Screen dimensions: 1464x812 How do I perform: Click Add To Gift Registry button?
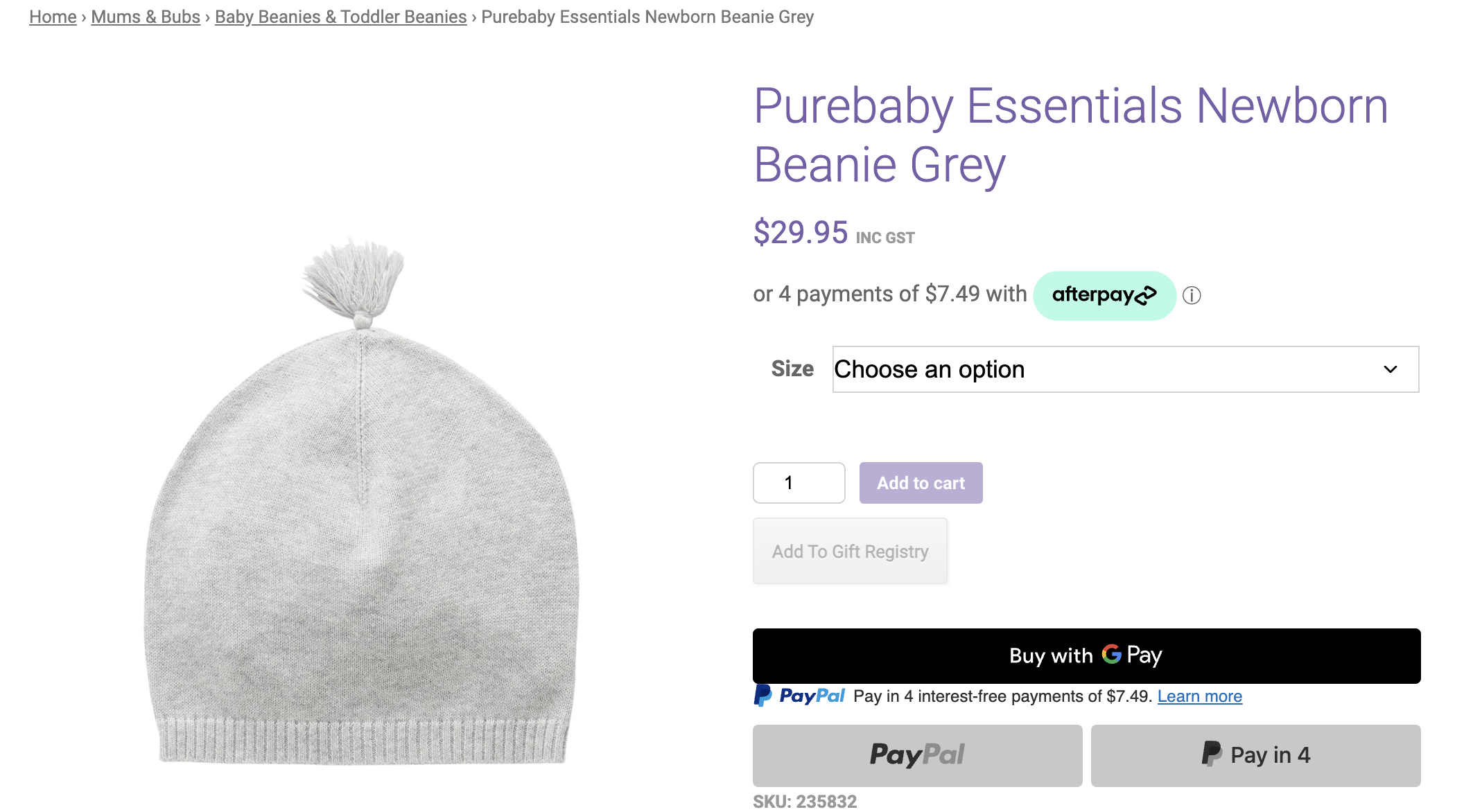coord(850,551)
